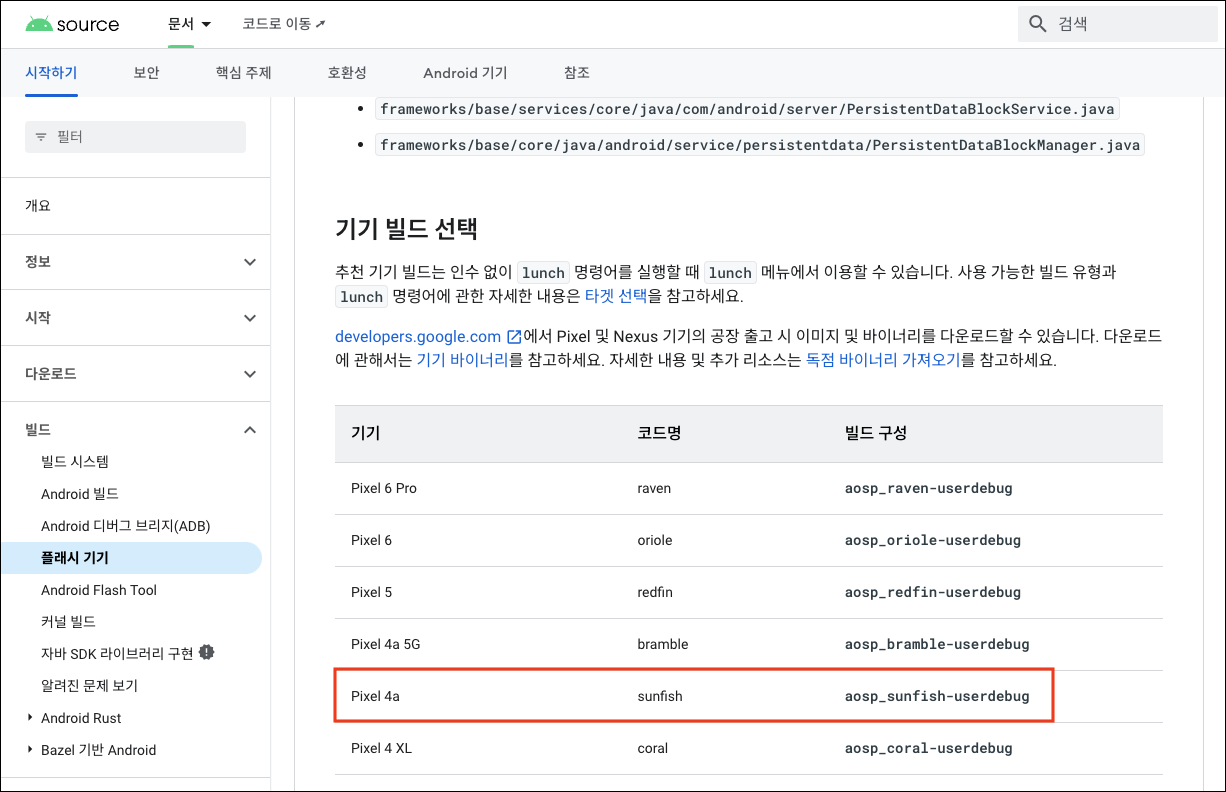Expand the 다운로드 sidebar section
The height and width of the screenshot is (792, 1226).
(250, 374)
